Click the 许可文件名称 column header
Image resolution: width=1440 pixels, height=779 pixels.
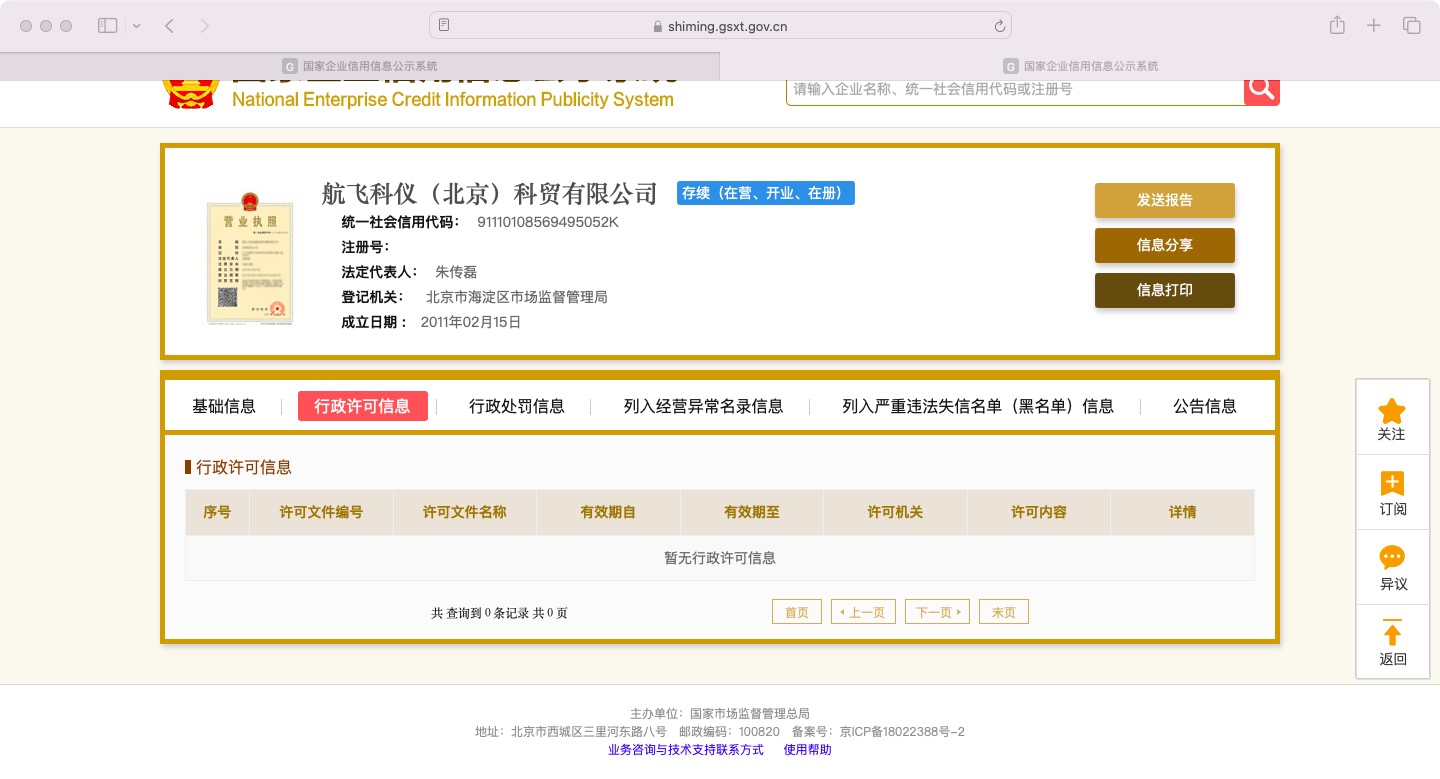pyautogui.click(x=465, y=512)
